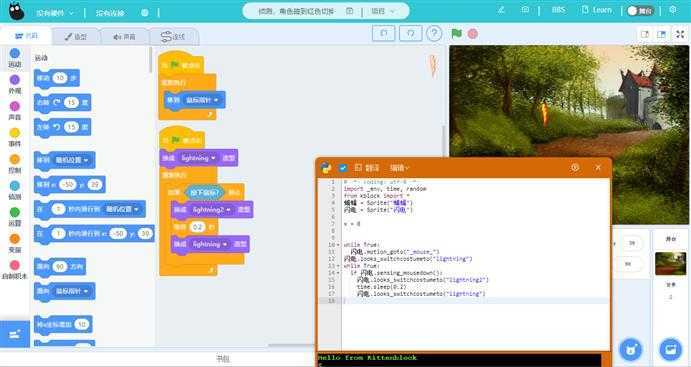Click the 0.2 value in wait block
The width and height of the screenshot is (691, 367).
point(197,227)
